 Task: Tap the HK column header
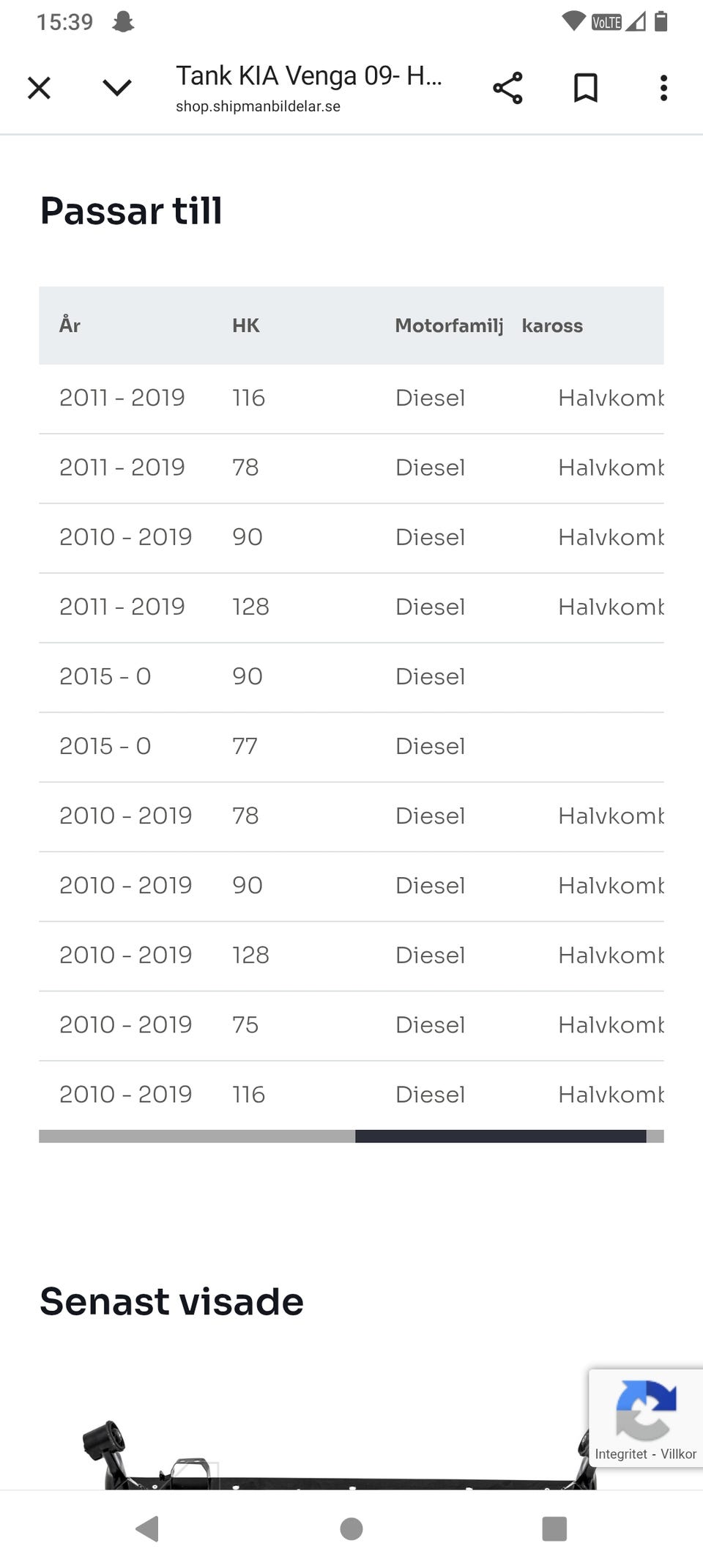(246, 325)
